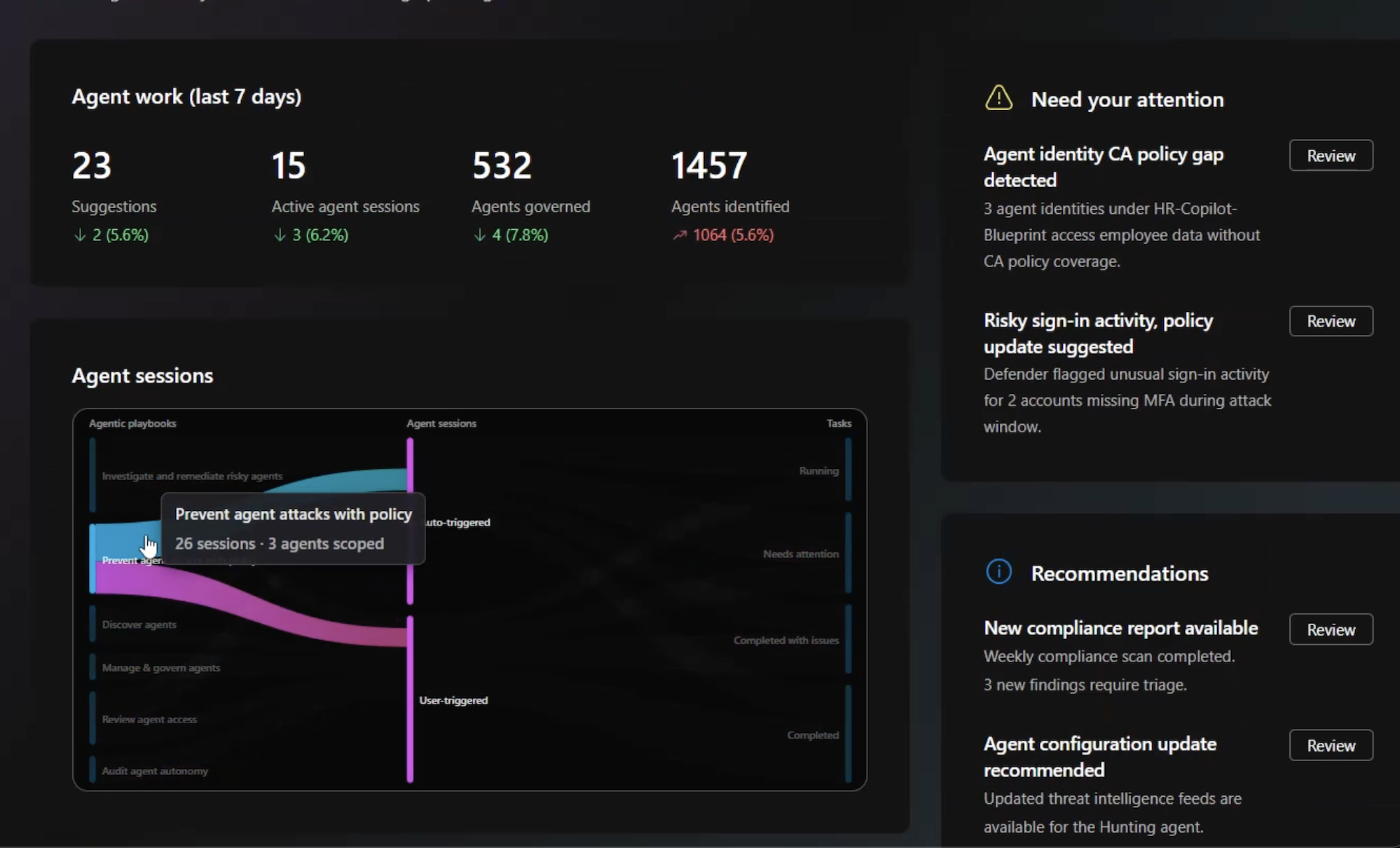Review the agent configuration update recommendation
The image size is (1400, 848).
(1331, 746)
